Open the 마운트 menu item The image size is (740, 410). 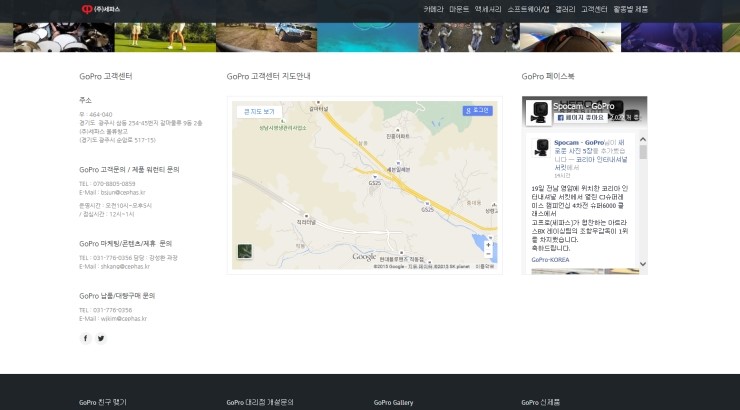[459, 9]
